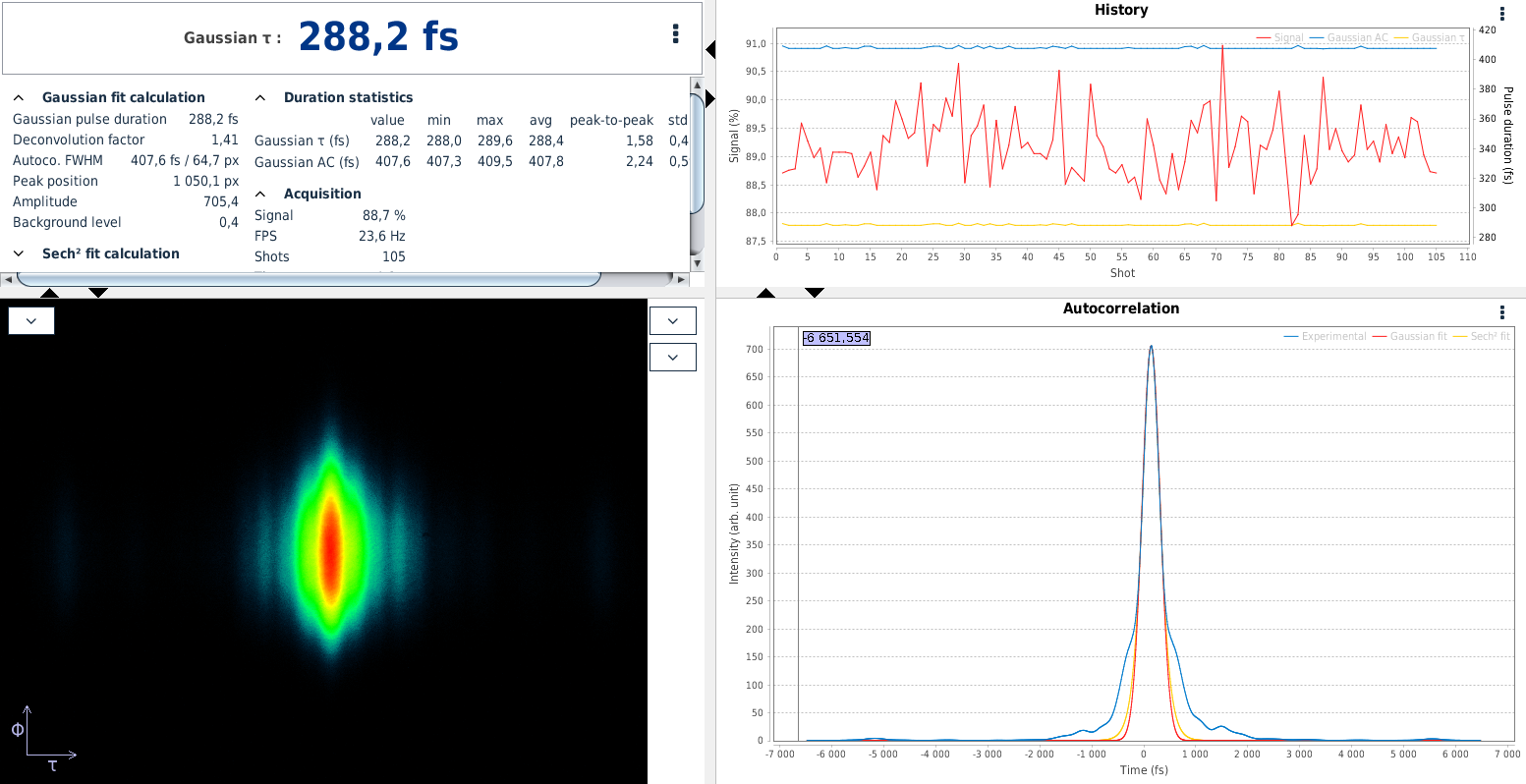
Task: Click the FPS value 23,6 Hz
Action: [382, 236]
